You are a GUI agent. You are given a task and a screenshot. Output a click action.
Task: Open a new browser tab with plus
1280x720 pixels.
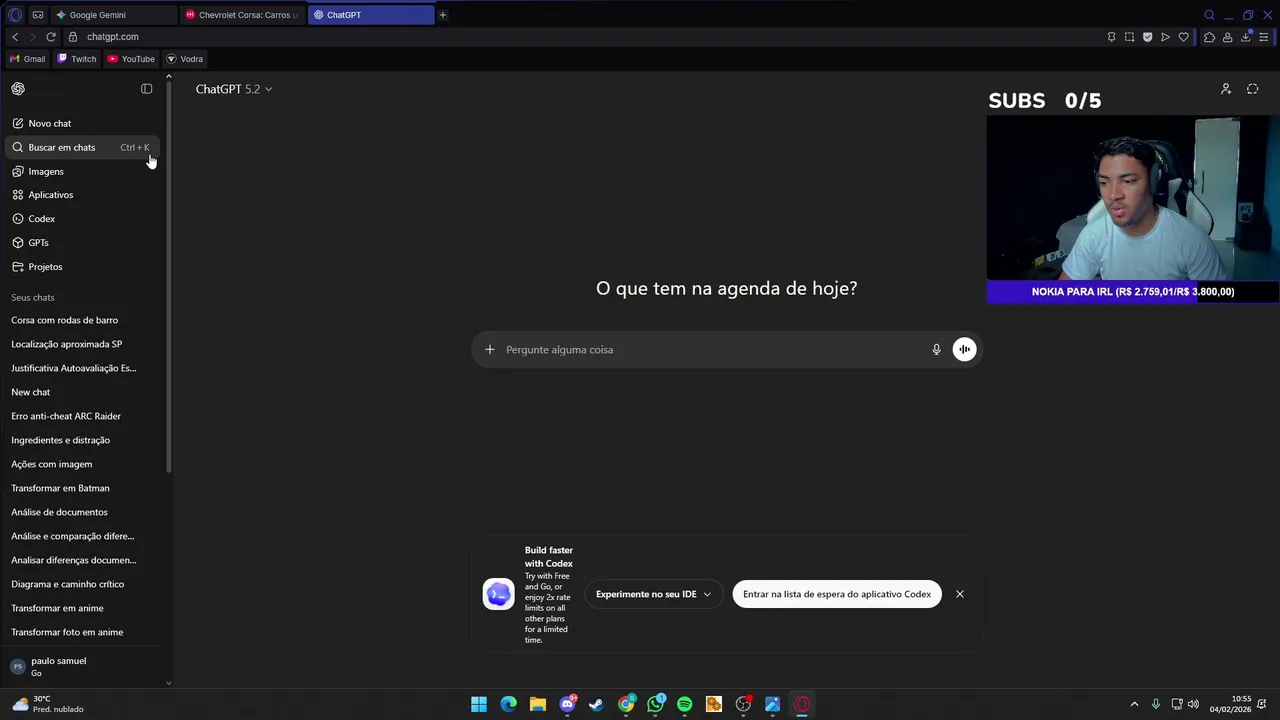click(443, 15)
